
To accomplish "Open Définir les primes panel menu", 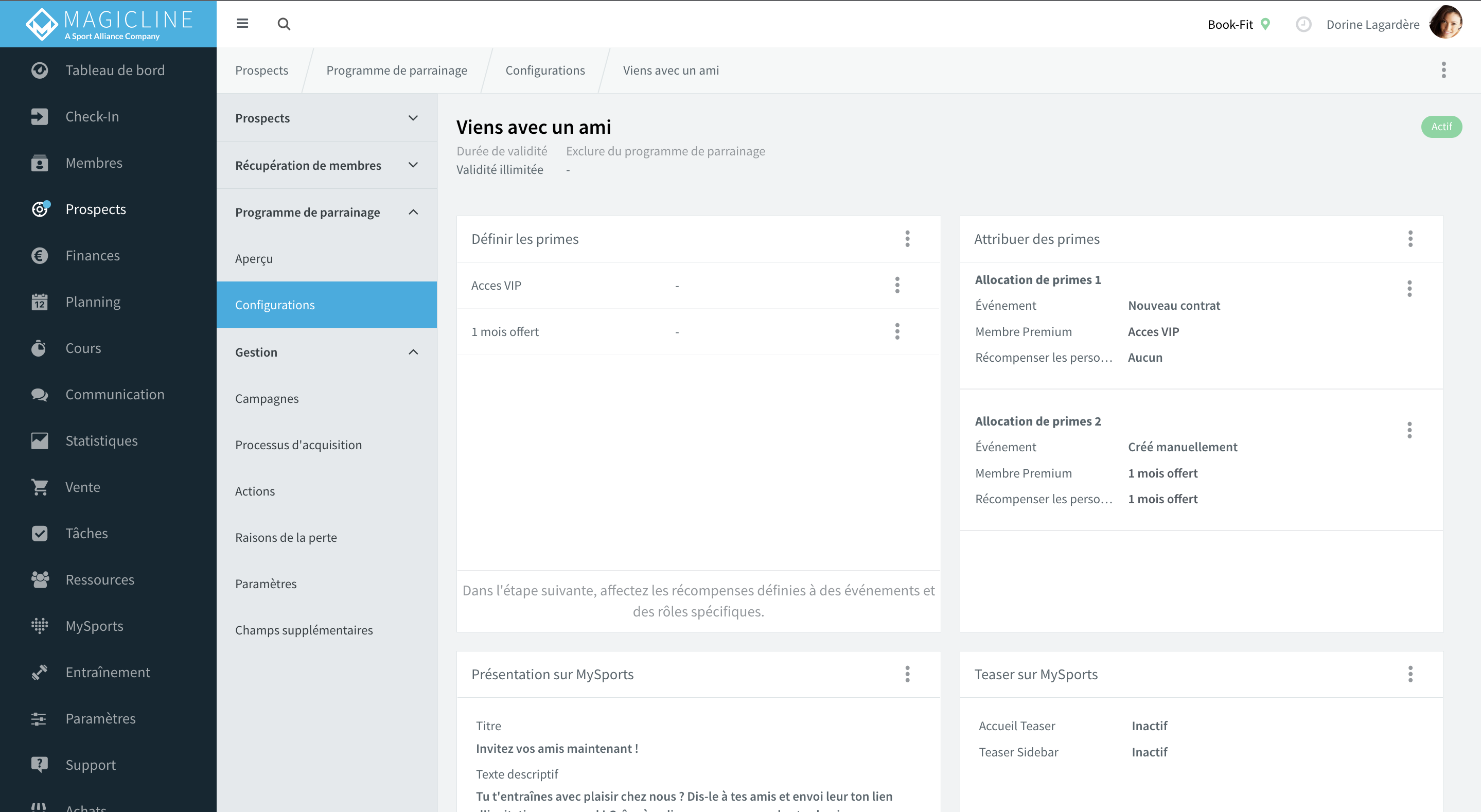I will [x=907, y=239].
